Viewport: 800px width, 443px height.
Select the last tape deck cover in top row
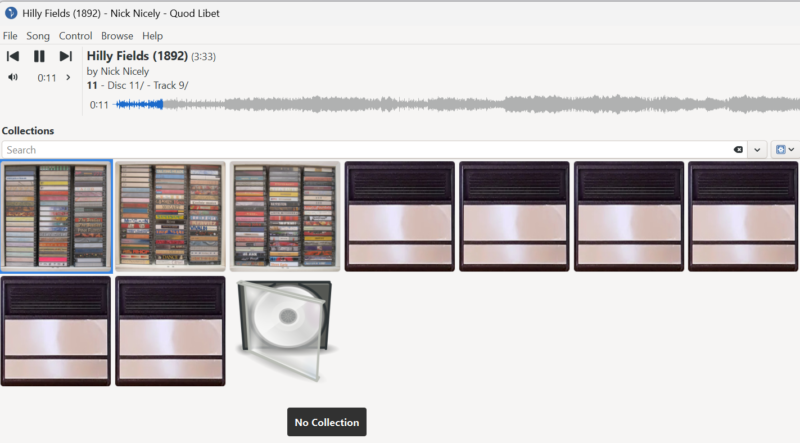pyautogui.click(x=743, y=217)
